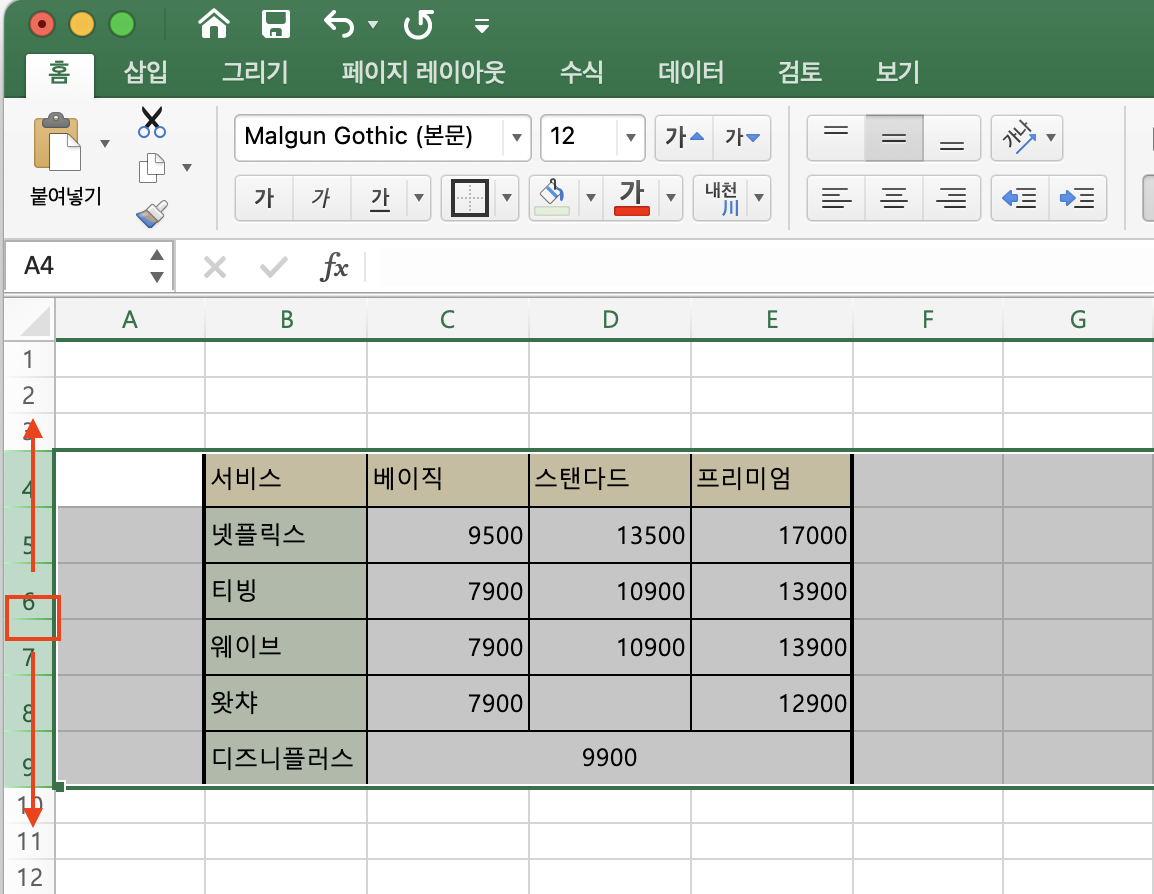The height and width of the screenshot is (894, 1154).
Task: Apply cell borders with the border icon
Action: (470, 198)
